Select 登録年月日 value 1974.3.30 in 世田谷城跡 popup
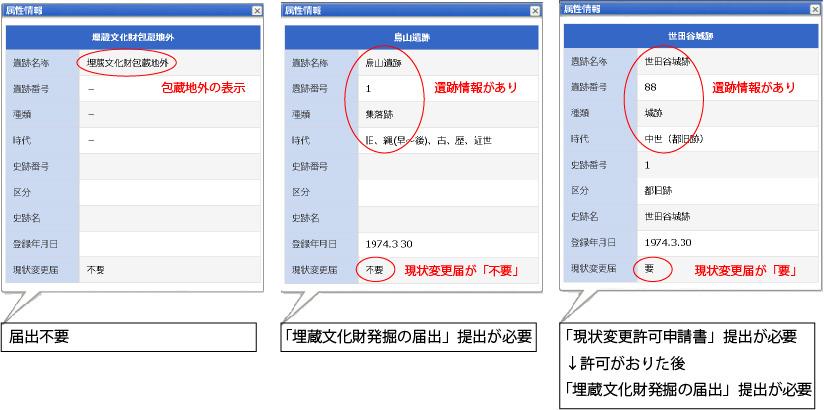The width and height of the screenshot is (824, 410). (667, 242)
